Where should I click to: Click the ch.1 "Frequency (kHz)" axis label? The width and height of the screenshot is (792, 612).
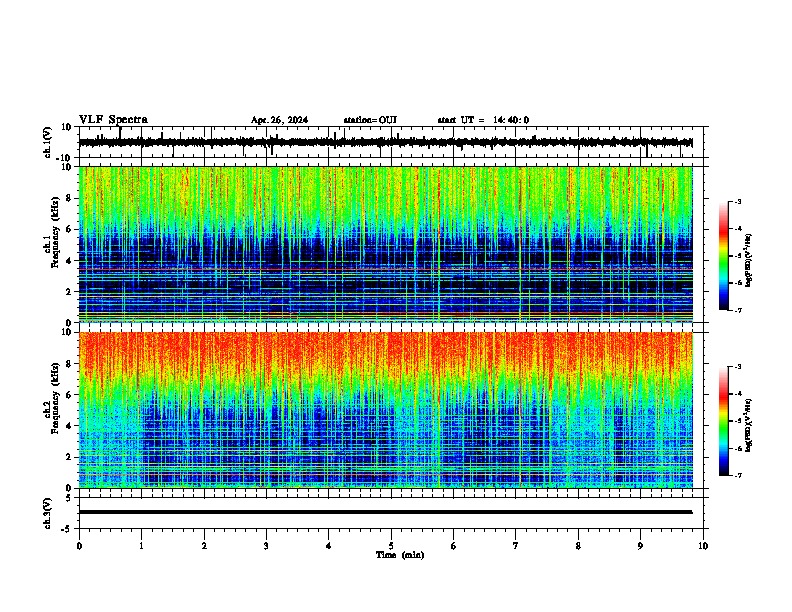pos(55,232)
